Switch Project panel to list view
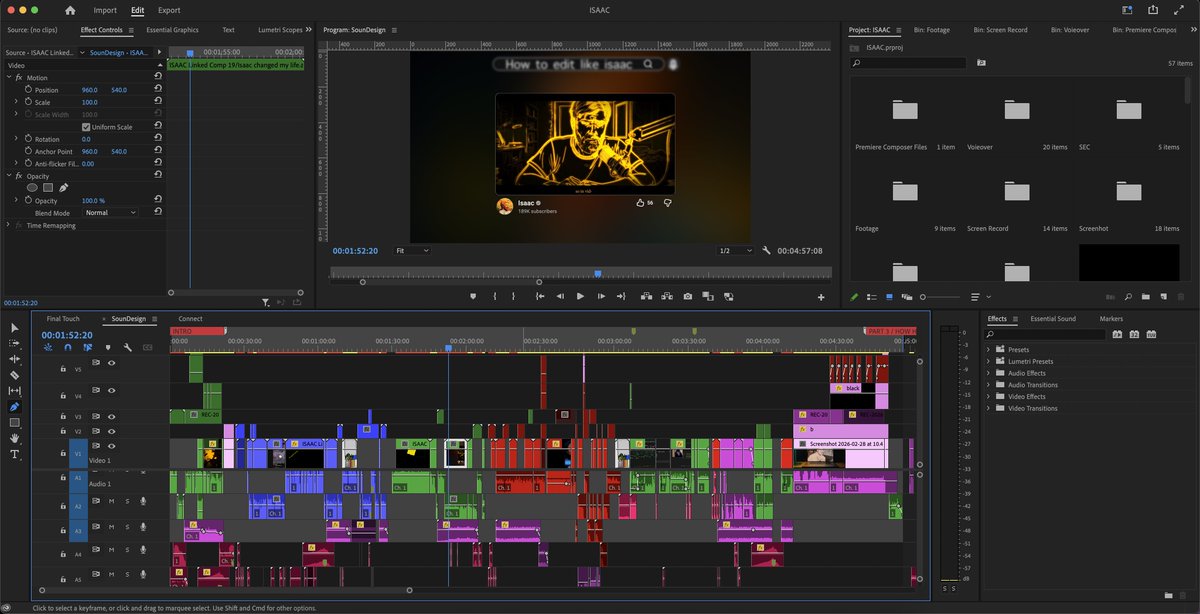The height and width of the screenshot is (614, 1200). (873, 297)
